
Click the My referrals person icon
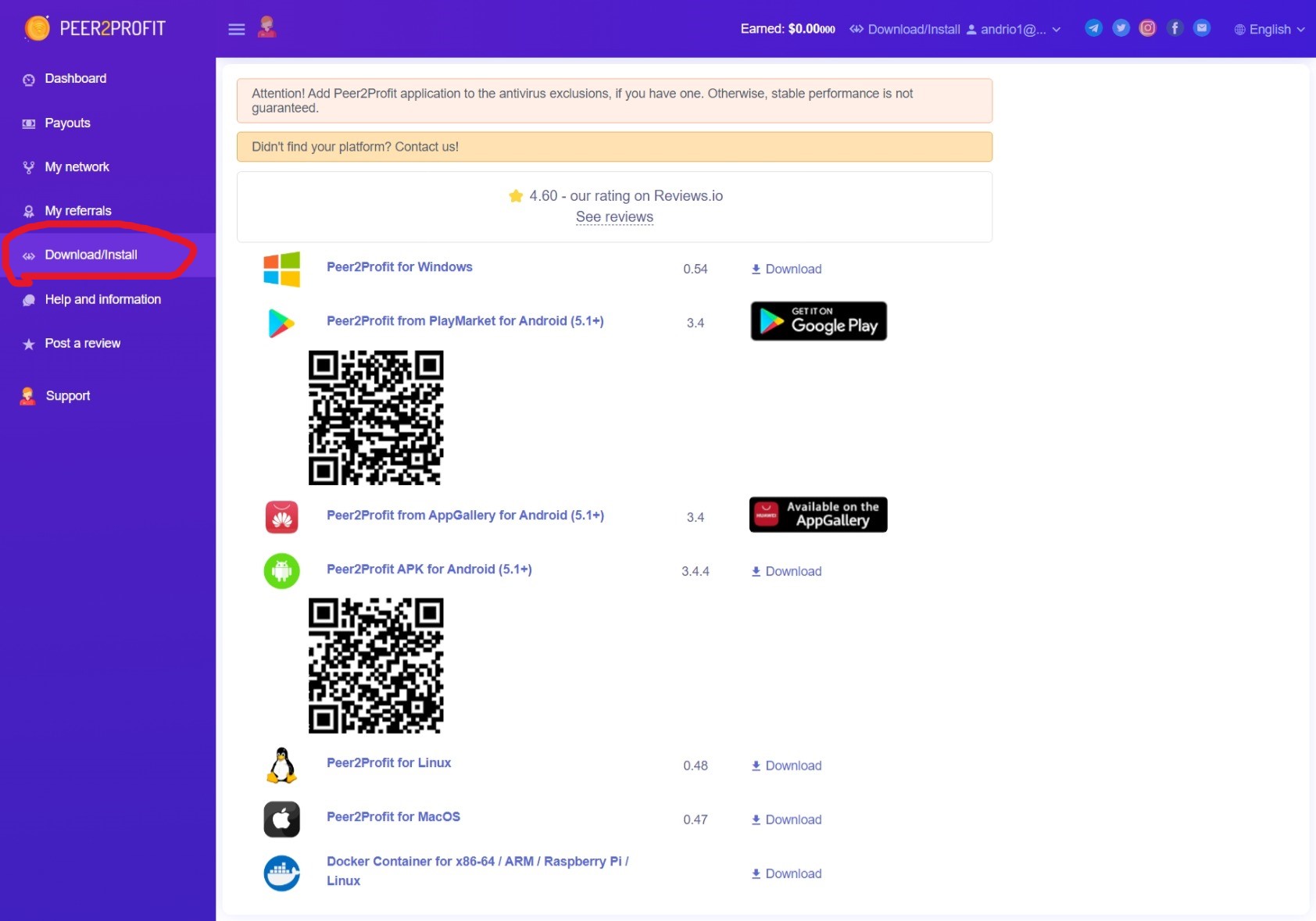29,212
